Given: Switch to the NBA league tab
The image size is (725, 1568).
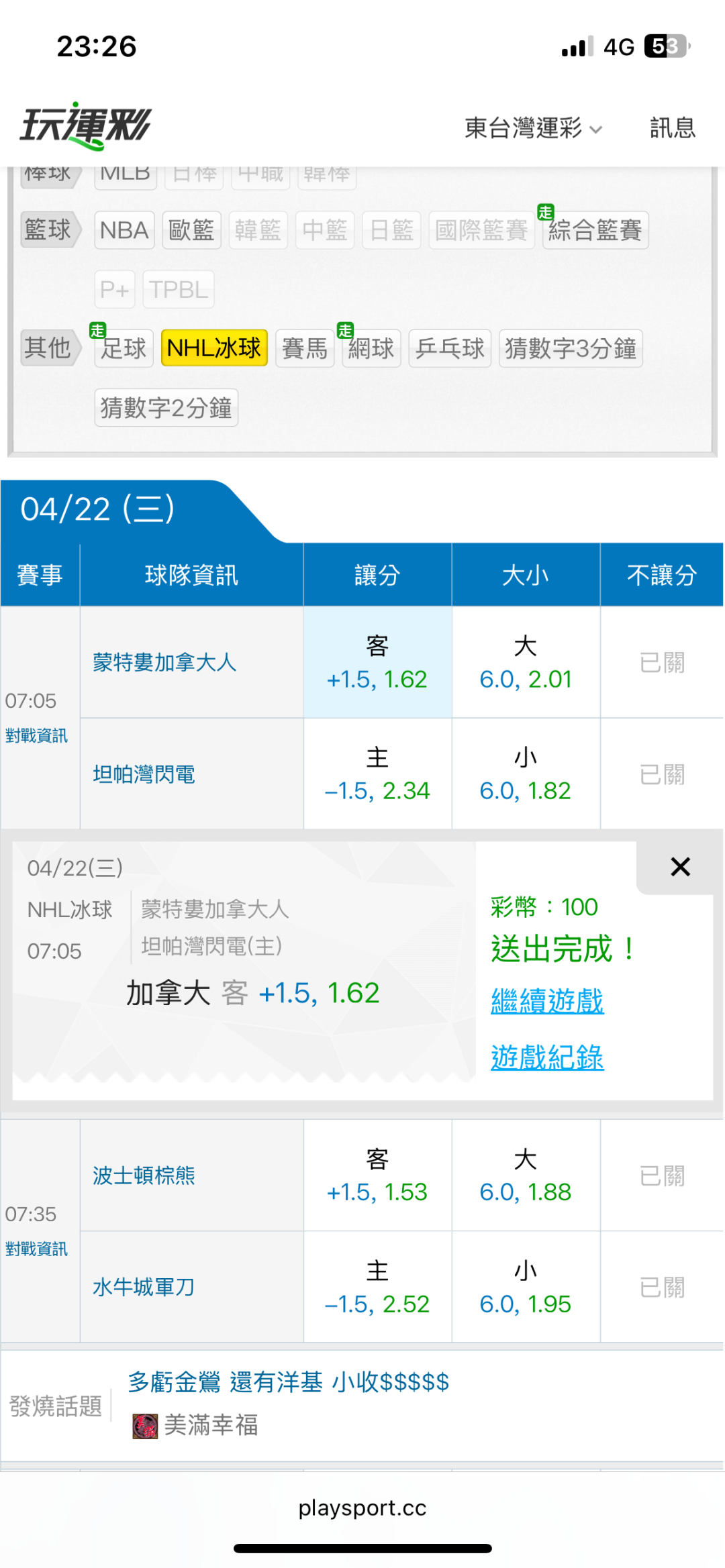Looking at the screenshot, I should pyautogui.click(x=124, y=230).
